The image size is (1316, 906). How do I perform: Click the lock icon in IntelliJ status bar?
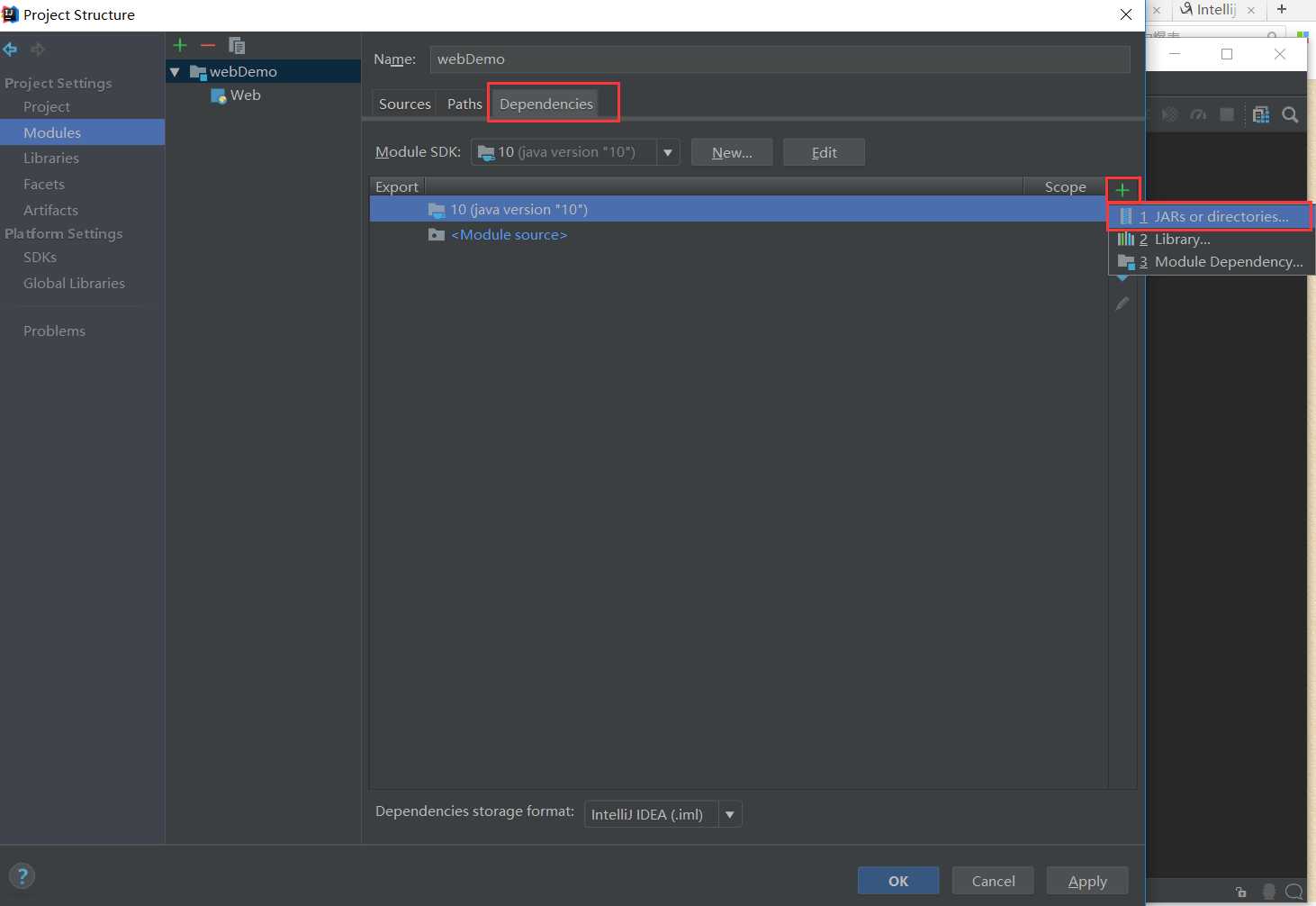[1241, 892]
